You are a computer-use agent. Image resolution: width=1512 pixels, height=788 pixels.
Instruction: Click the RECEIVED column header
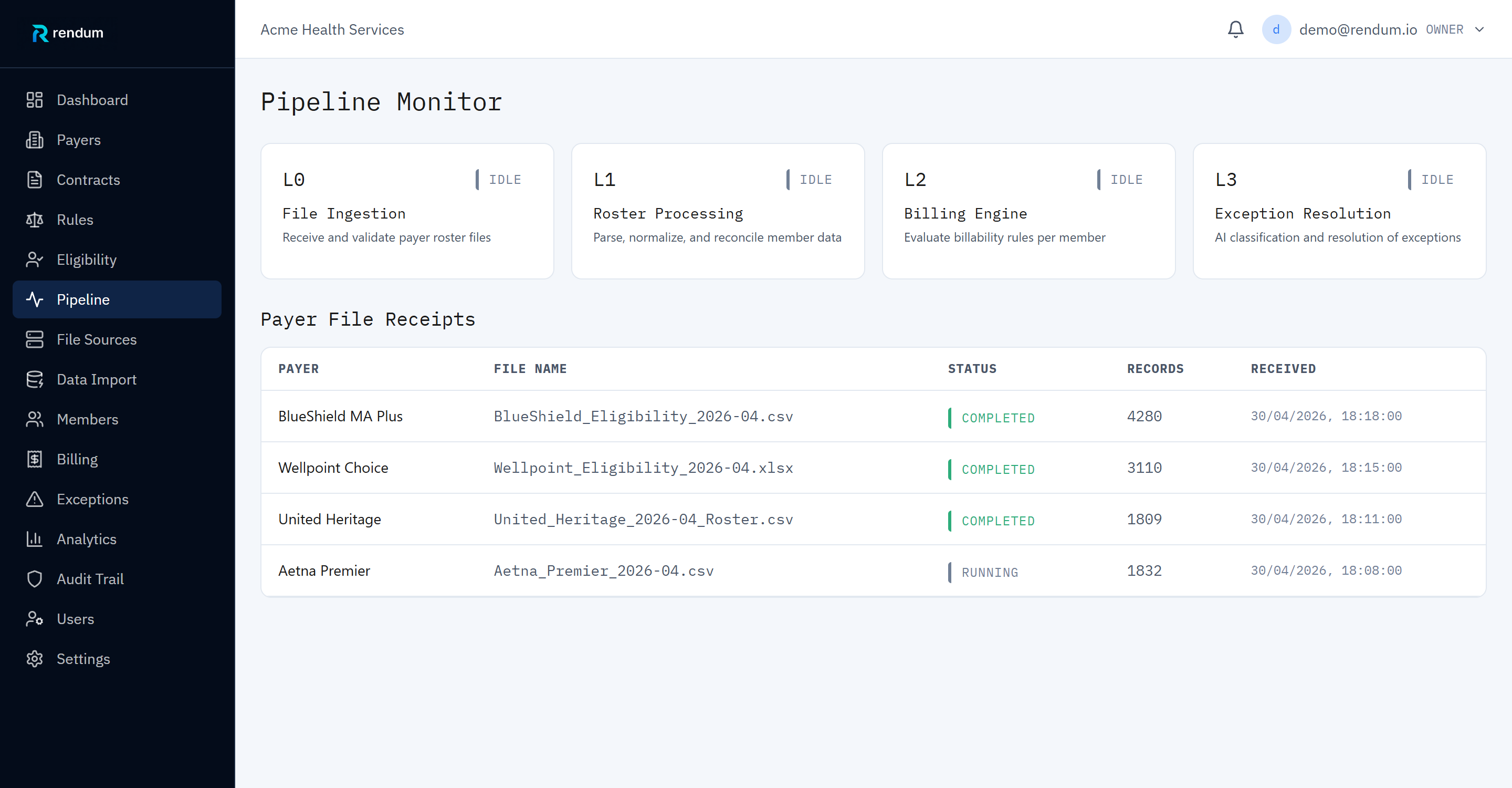pyautogui.click(x=1283, y=369)
